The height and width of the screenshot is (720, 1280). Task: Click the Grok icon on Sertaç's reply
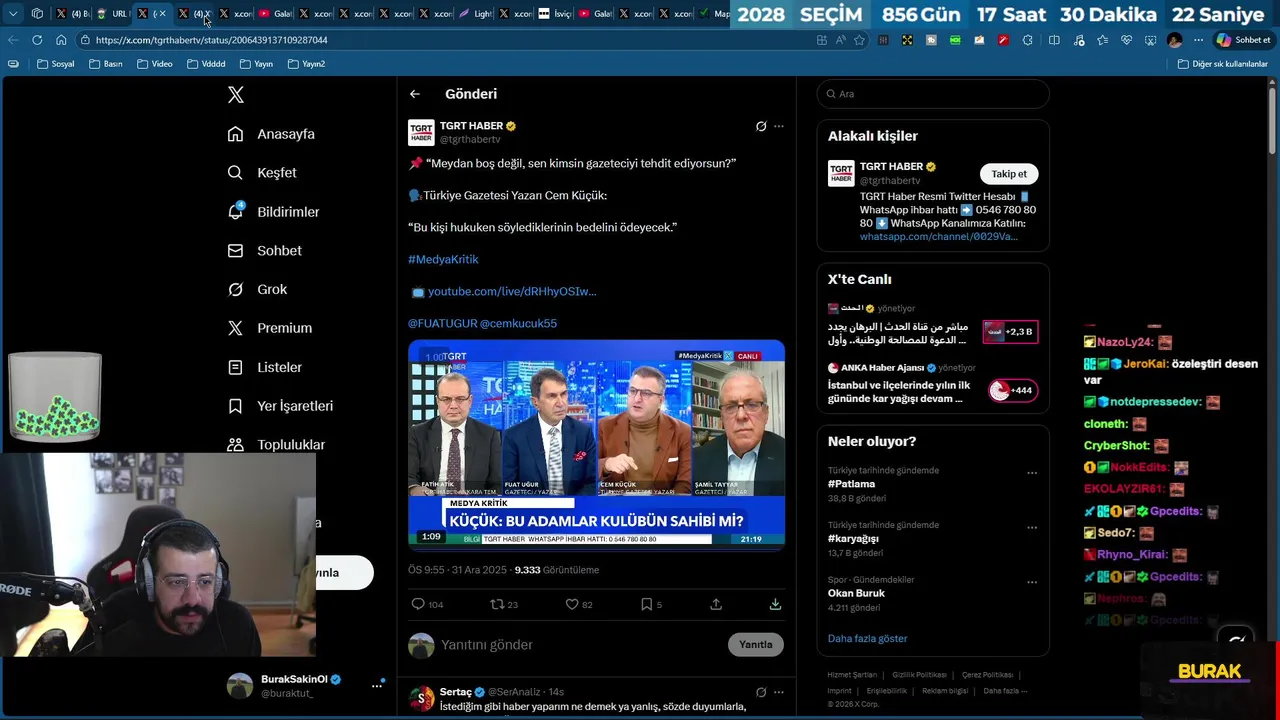pyautogui.click(x=761, y=692)
